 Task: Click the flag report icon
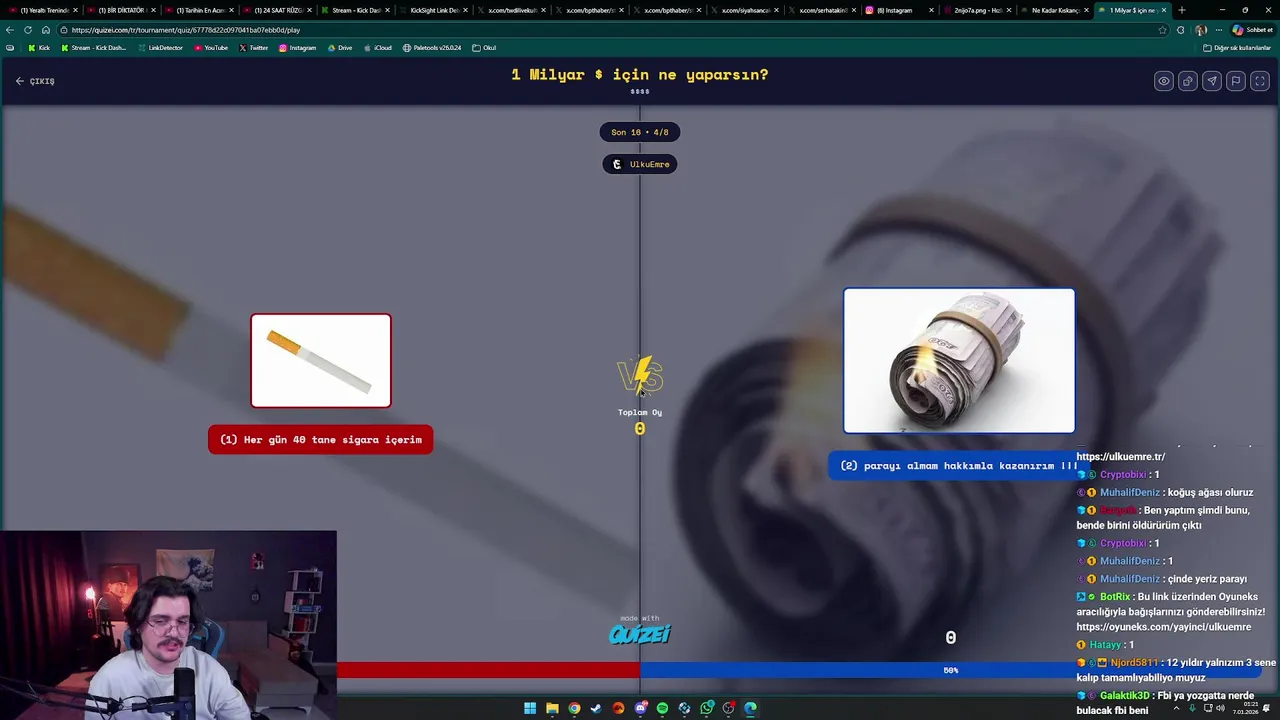tap(1236, 81)
